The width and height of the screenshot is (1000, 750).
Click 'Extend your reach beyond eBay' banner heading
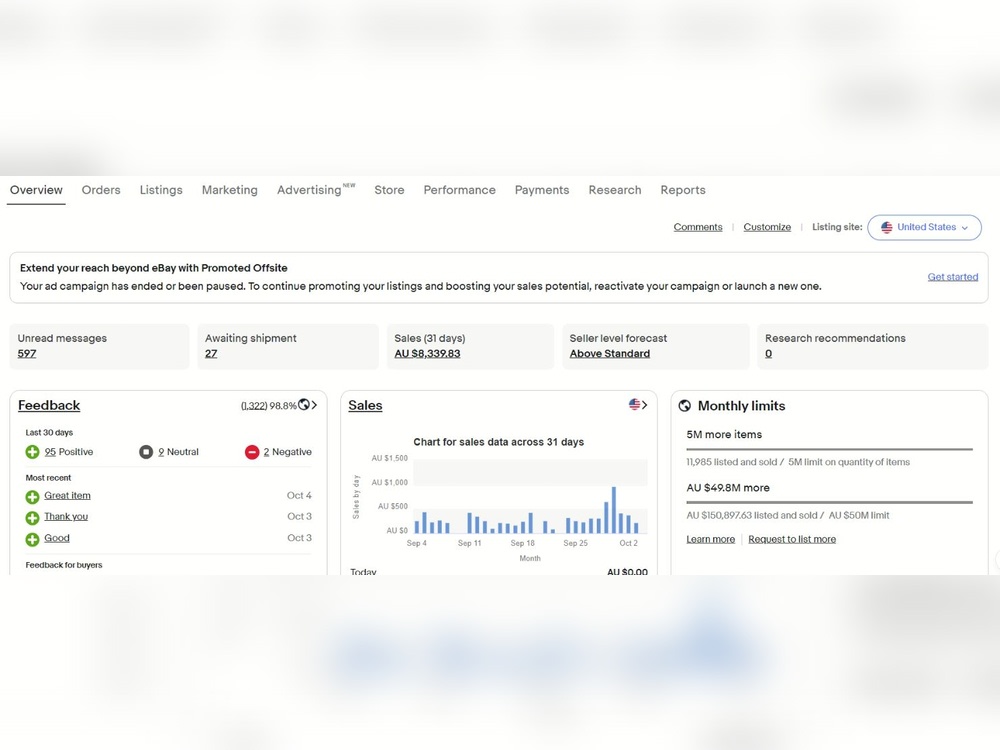coord(154,268)
